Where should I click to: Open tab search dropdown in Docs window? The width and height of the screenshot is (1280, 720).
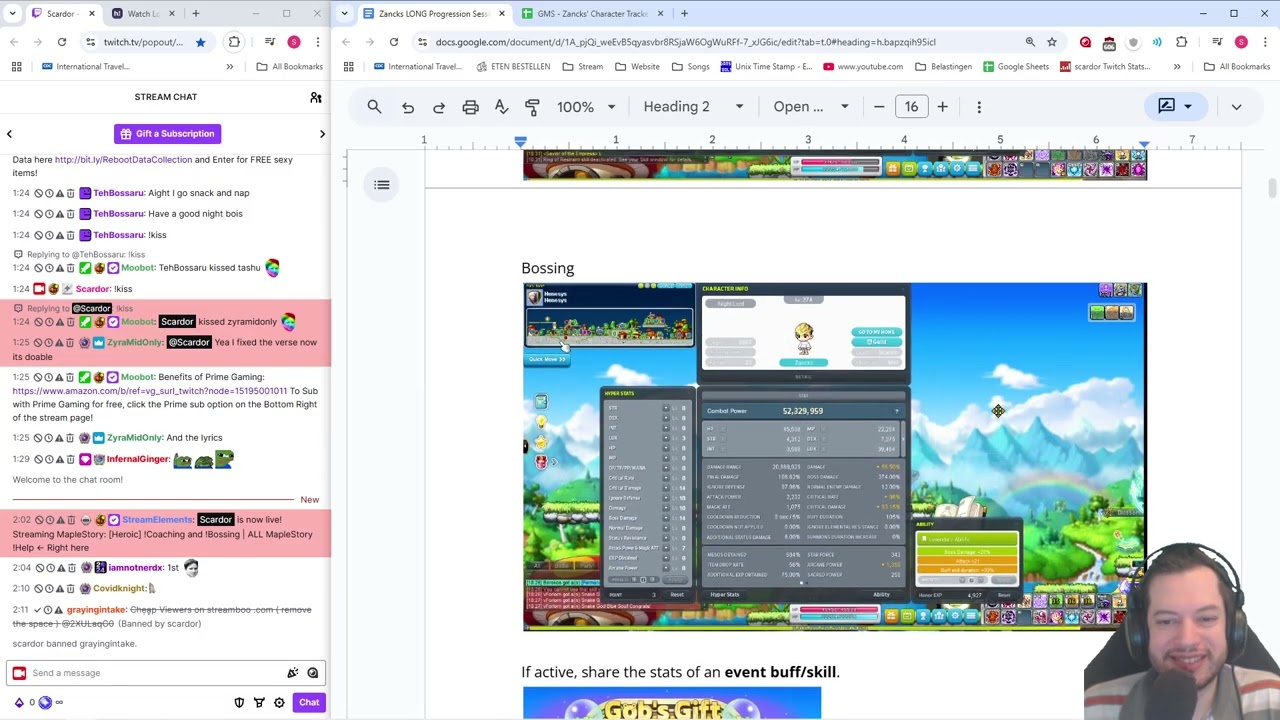[x=345, y=14]
